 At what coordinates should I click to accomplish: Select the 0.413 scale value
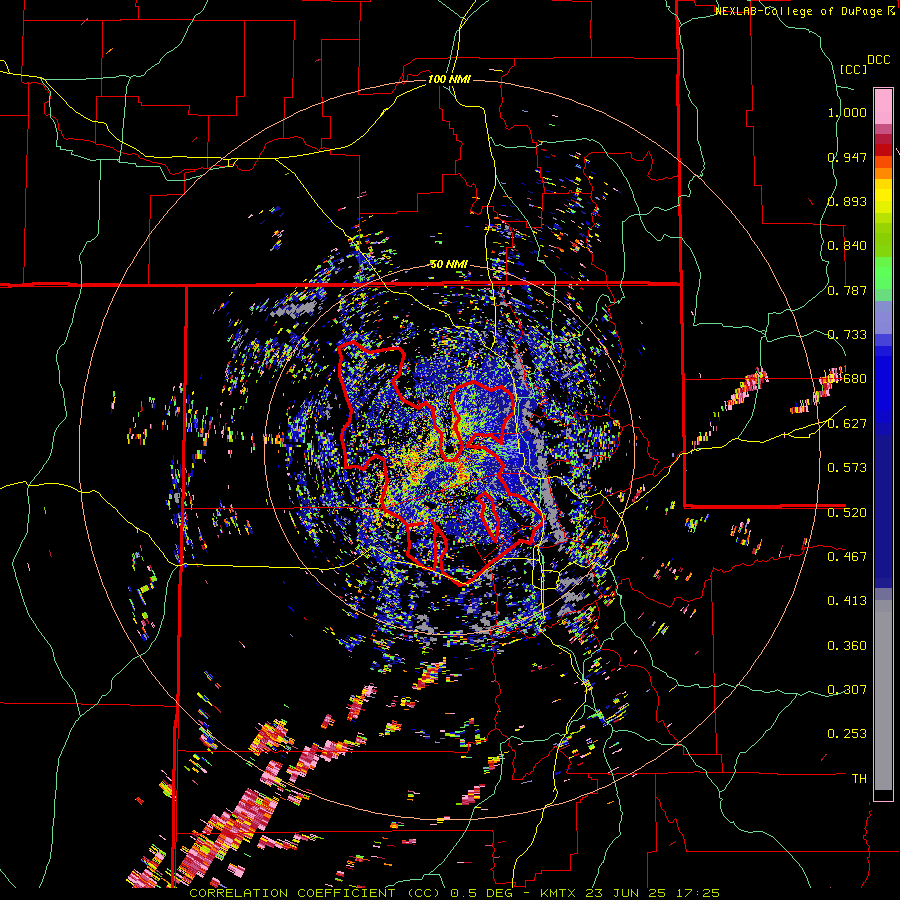[847, 601]
